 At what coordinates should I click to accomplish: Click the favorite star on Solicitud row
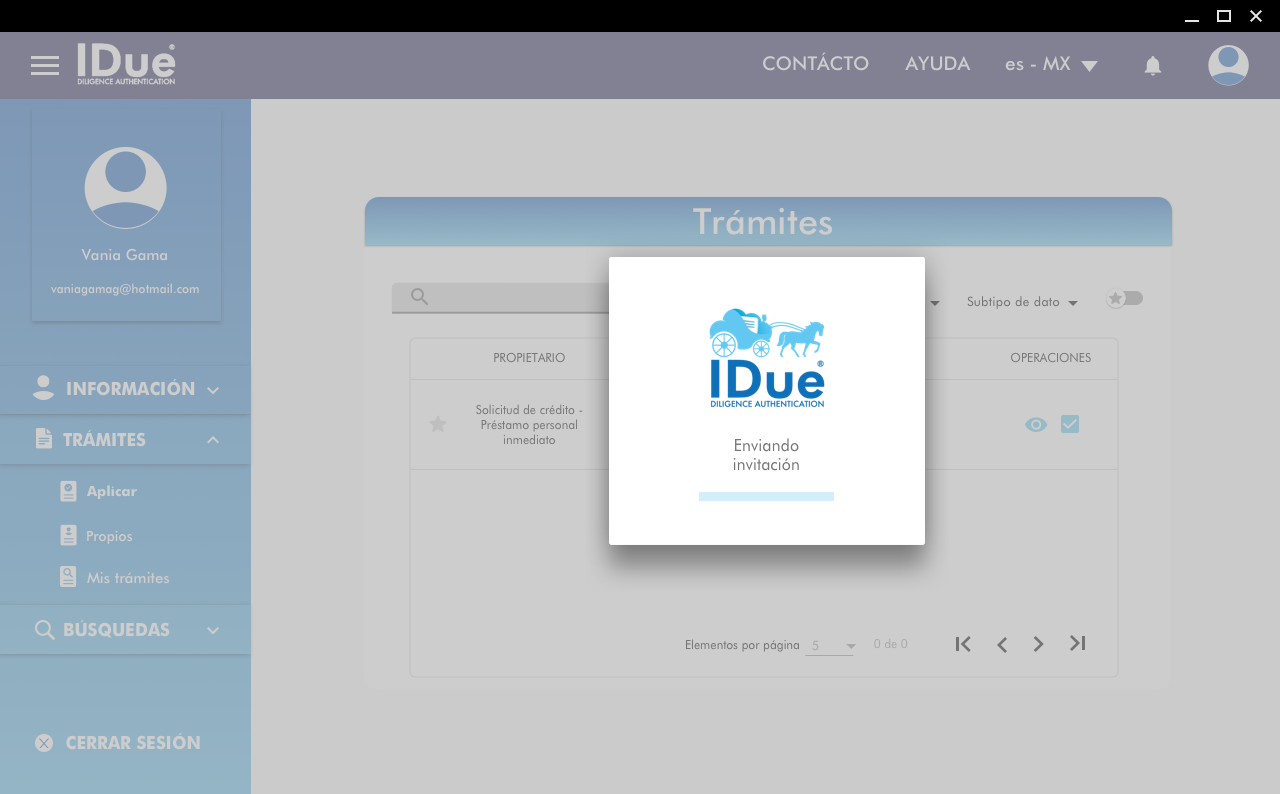pos(437,425)
